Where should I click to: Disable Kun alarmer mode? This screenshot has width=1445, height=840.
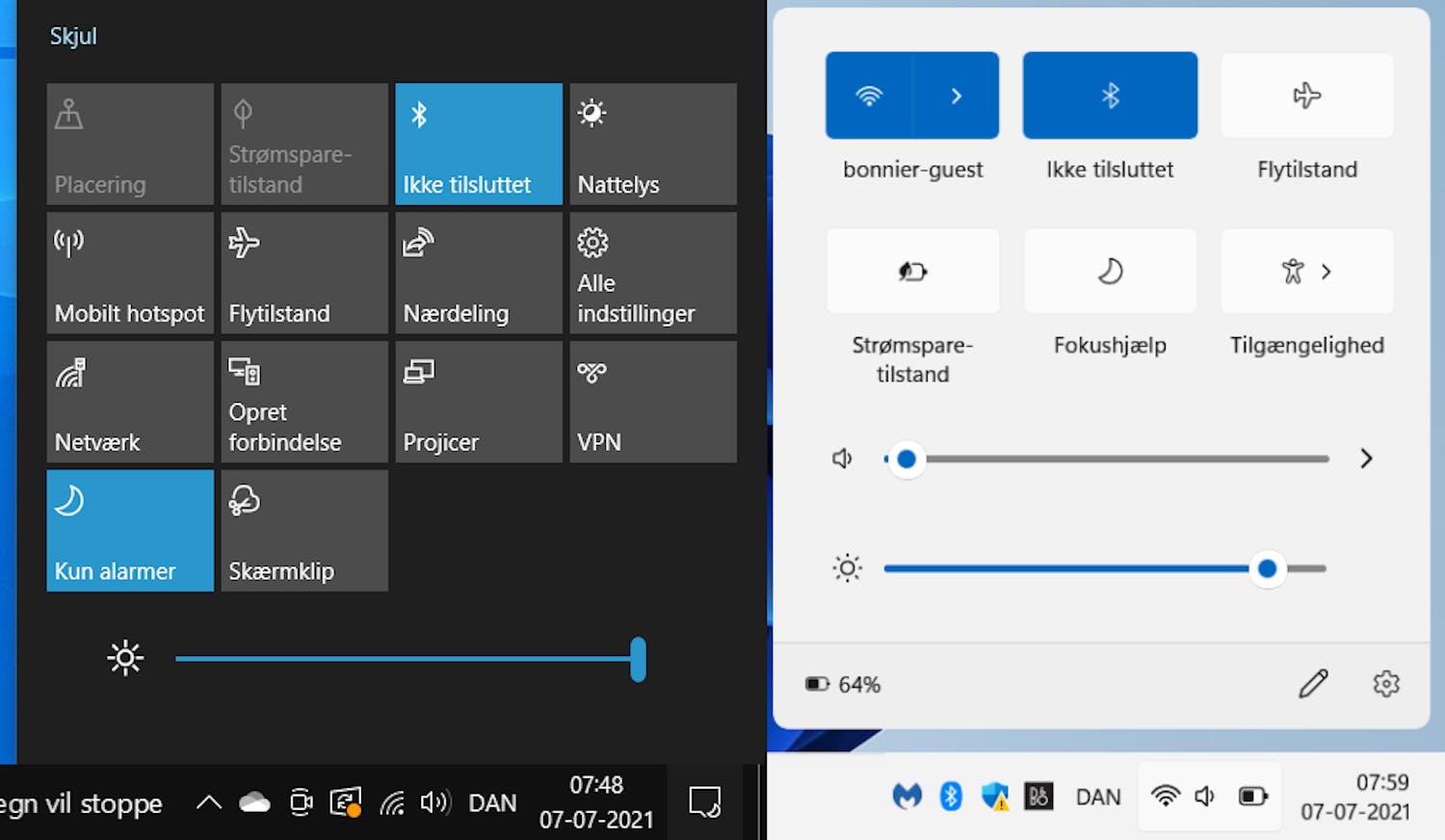point(129,531)
